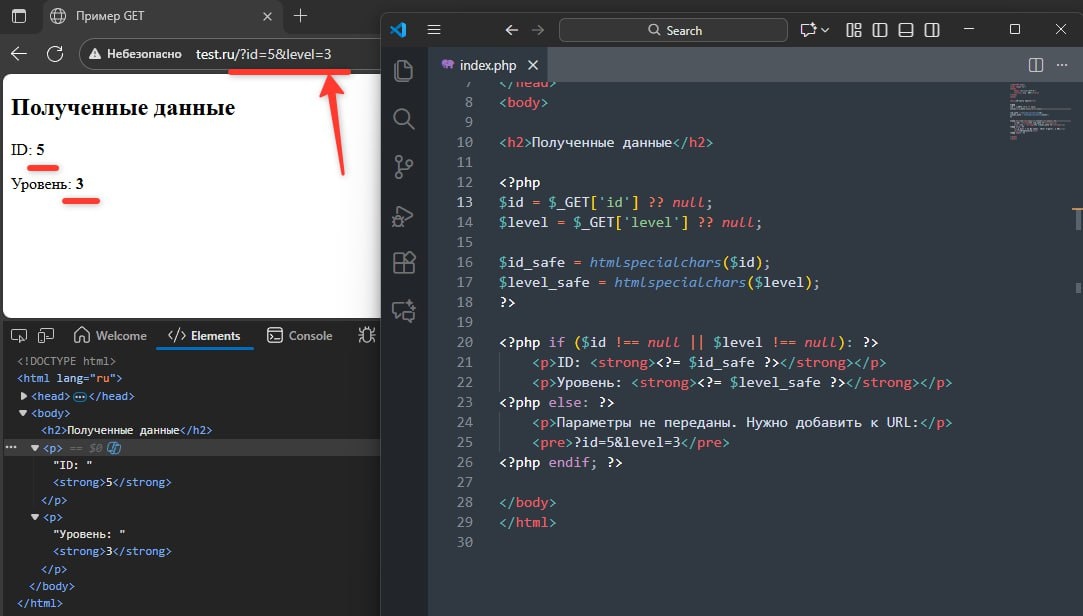The image size is (1083, 616).
Task: Click the ellipsis inside the head element
Action: 79,396
